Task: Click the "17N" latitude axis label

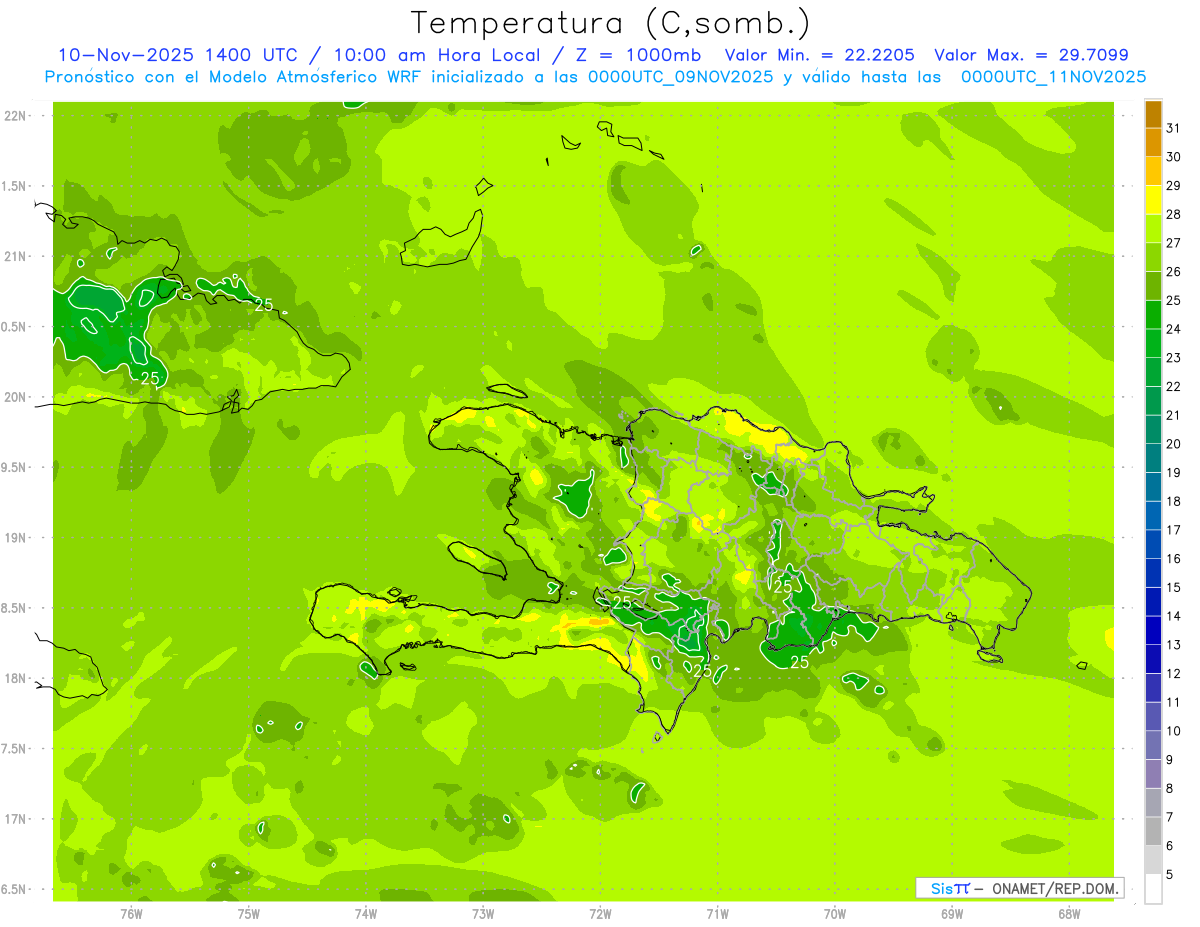Action: (14, 819)
